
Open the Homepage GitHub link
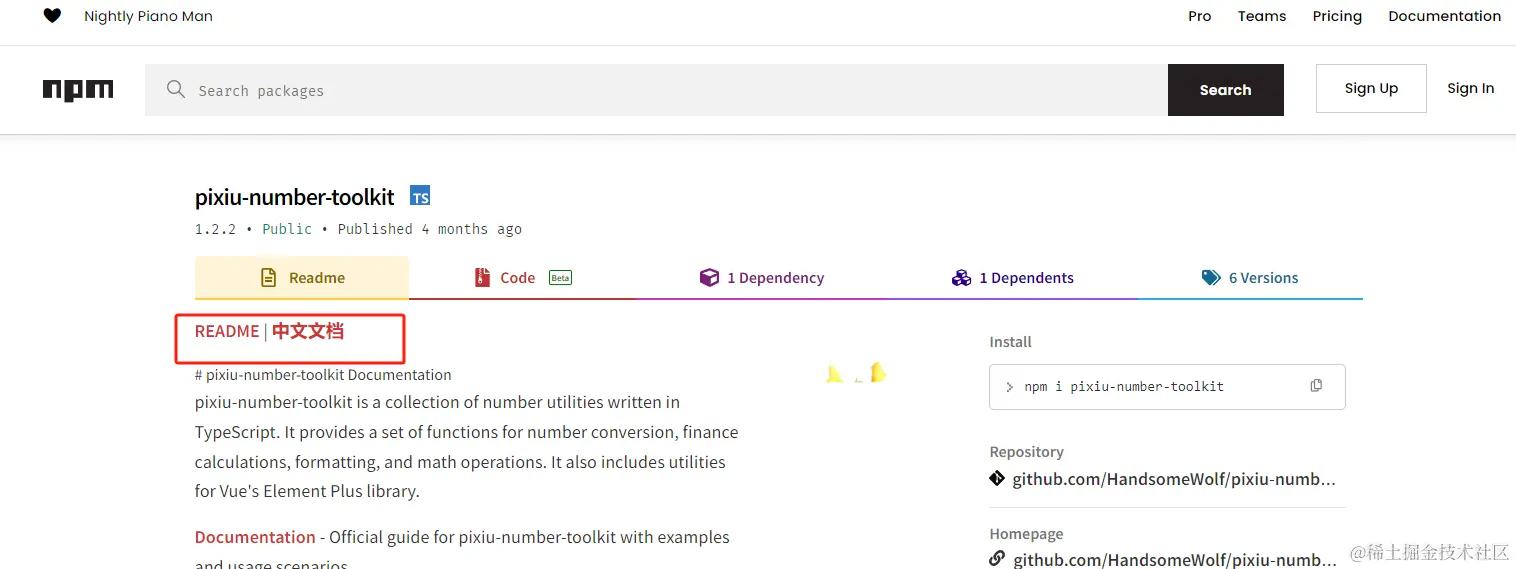coord(1174,559)
